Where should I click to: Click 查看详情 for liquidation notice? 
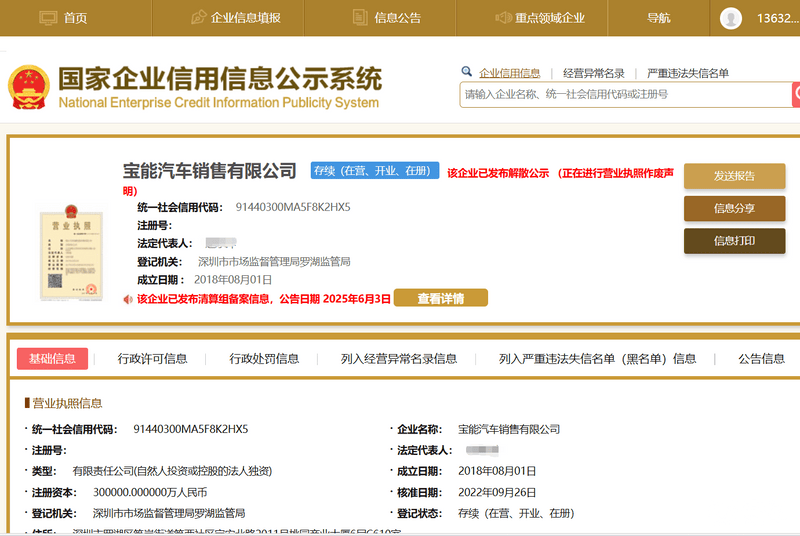click(440, 298)
